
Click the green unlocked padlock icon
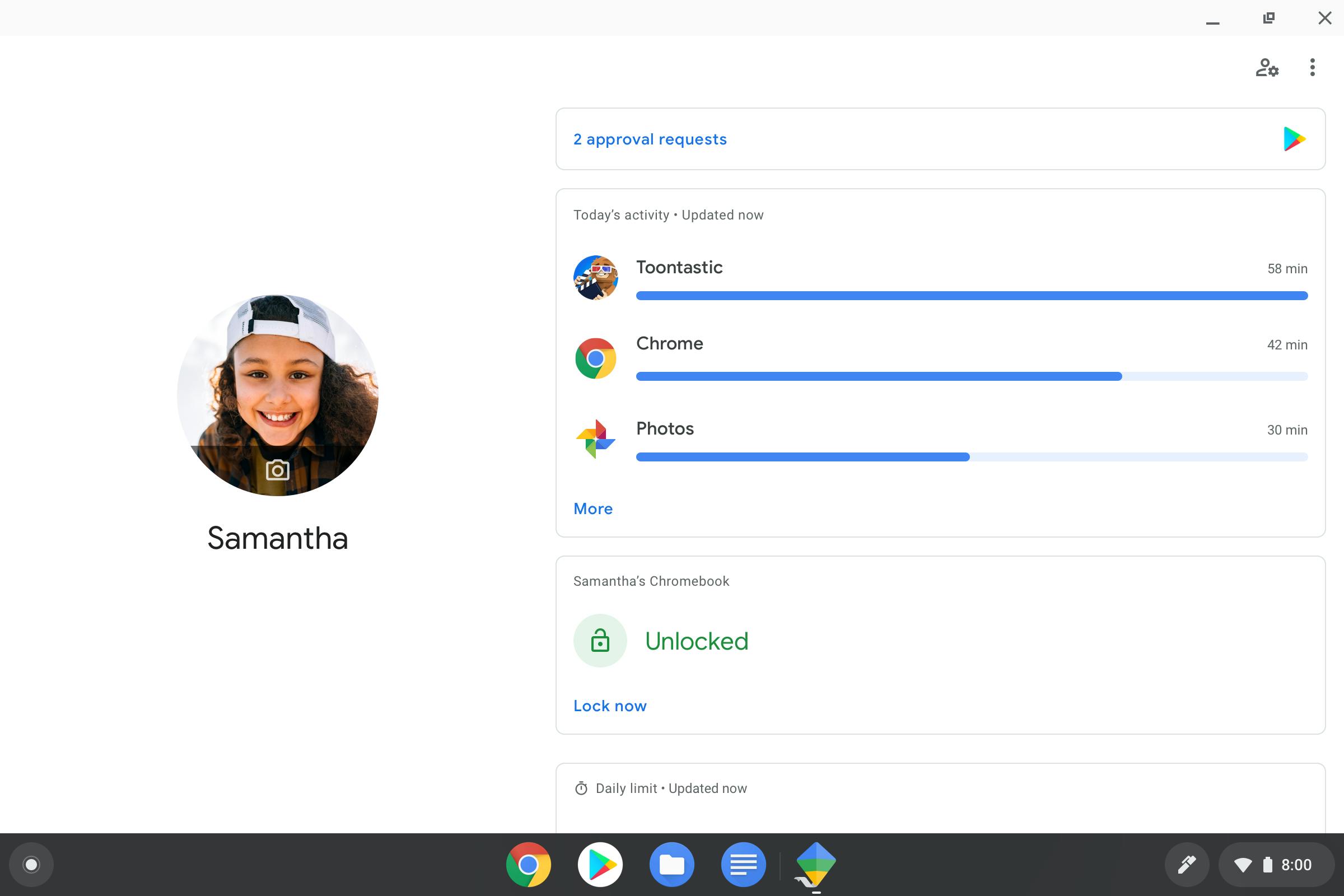(600, 641)
